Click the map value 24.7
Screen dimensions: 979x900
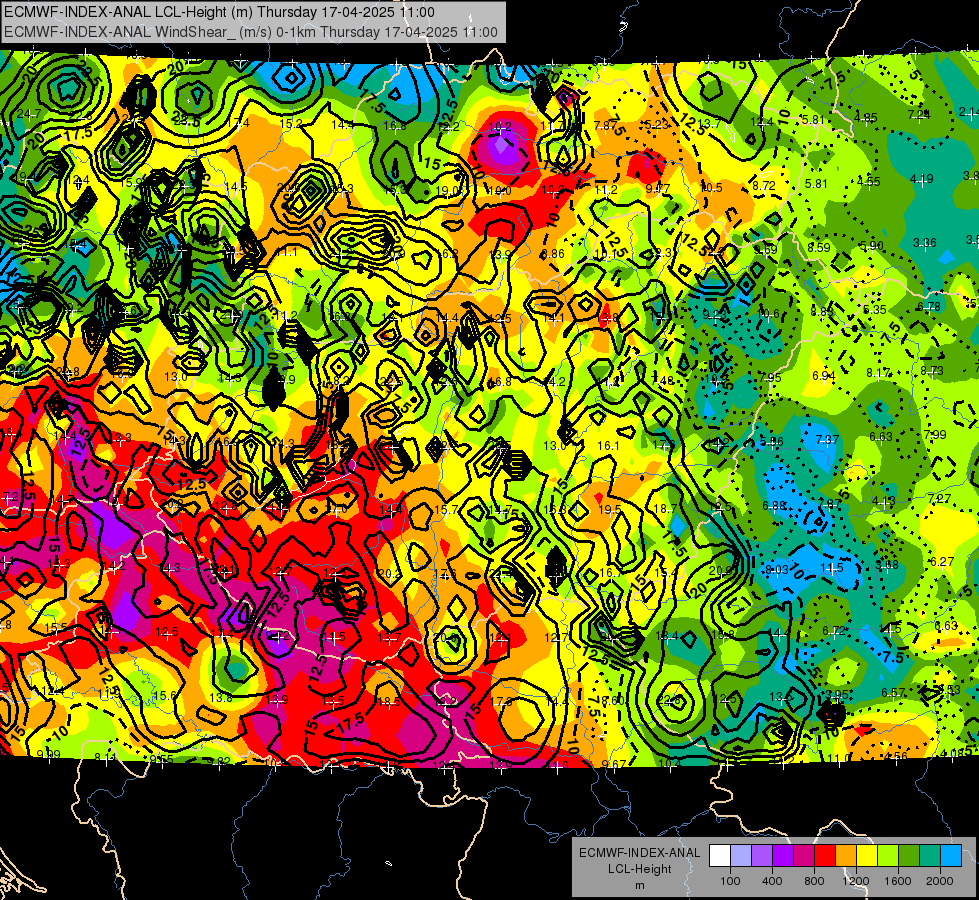coord(29,114)
